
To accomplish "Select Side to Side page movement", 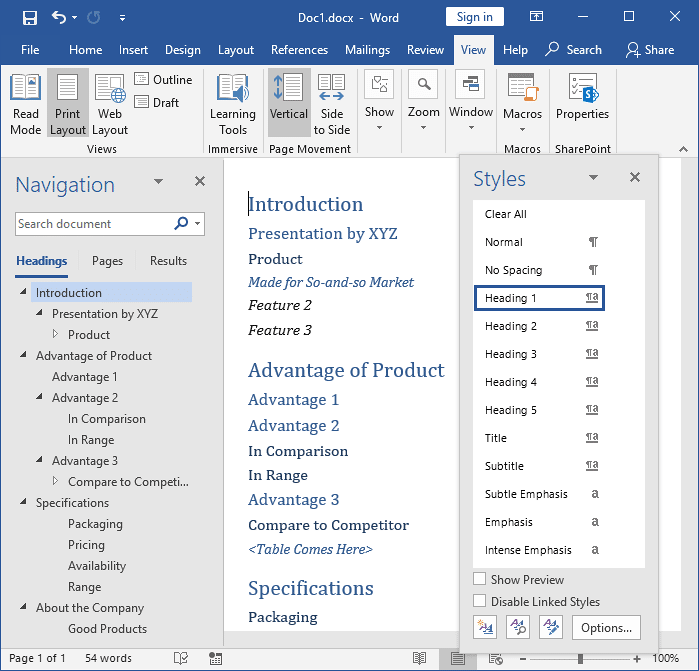I will pos(332,103).
